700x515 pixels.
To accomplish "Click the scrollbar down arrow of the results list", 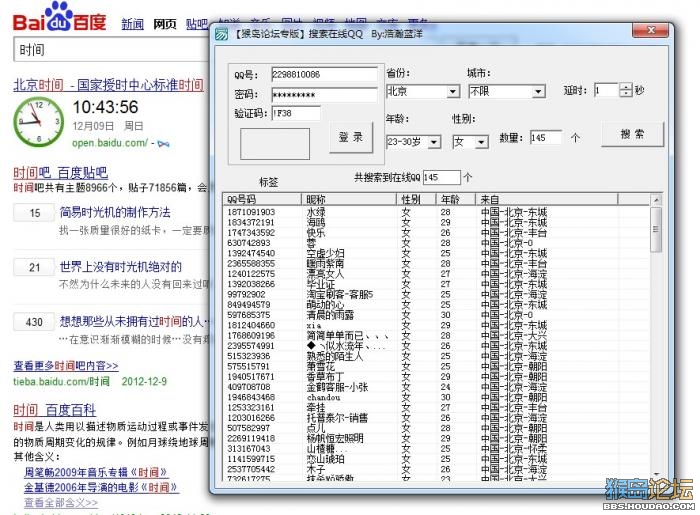I will (x=656, y=474).
